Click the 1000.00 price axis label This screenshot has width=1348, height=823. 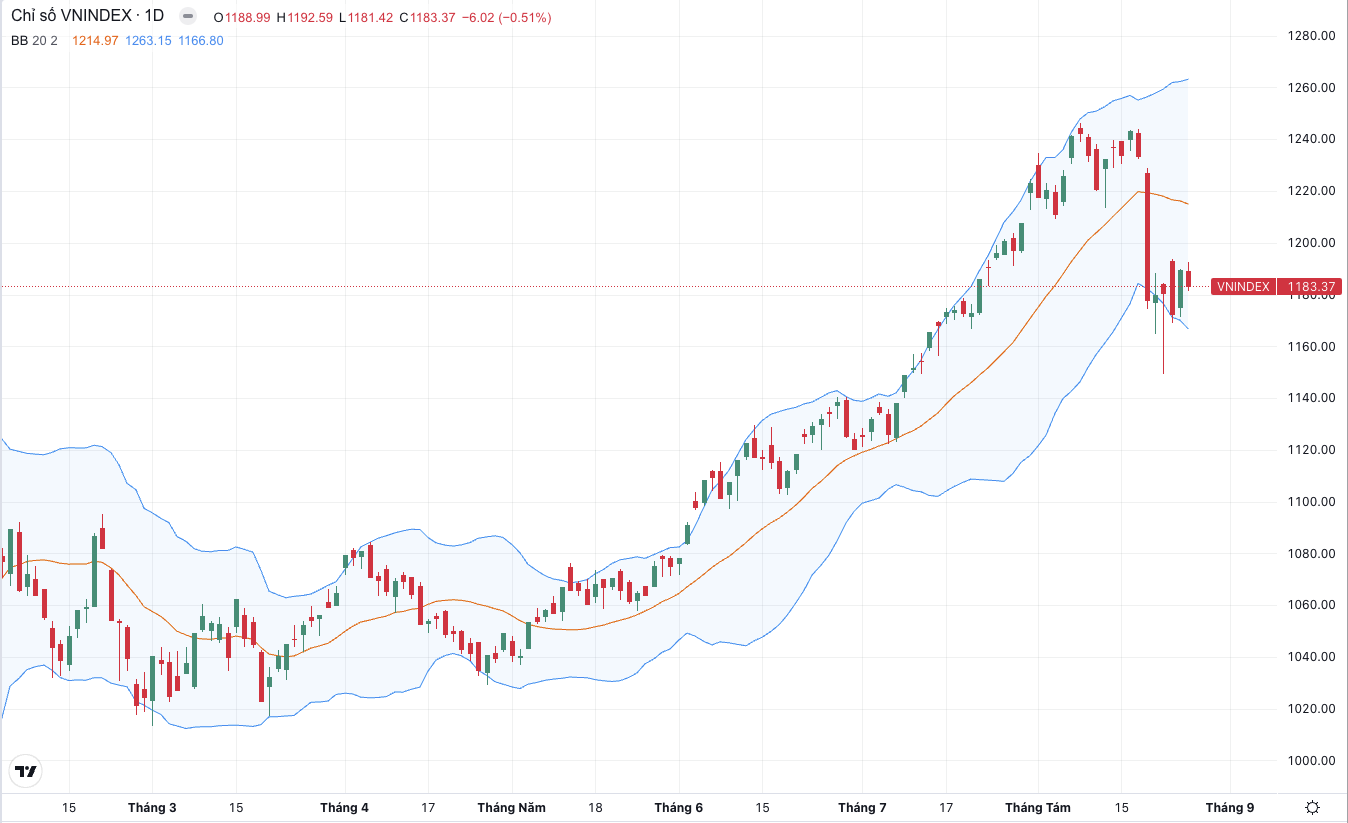click(1312, 761)
